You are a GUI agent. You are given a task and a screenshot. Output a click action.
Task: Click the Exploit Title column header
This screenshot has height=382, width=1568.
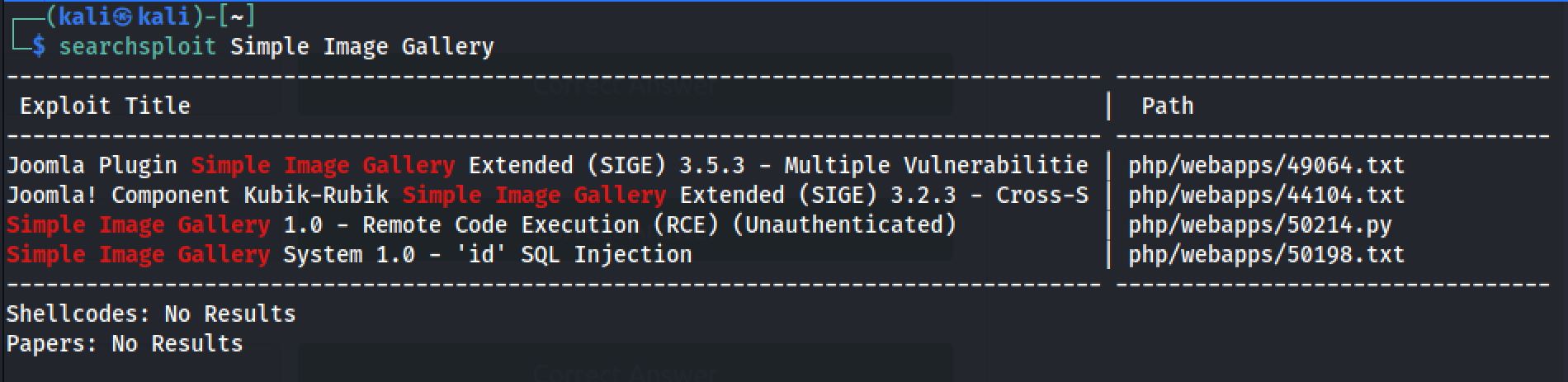point(105,106)
